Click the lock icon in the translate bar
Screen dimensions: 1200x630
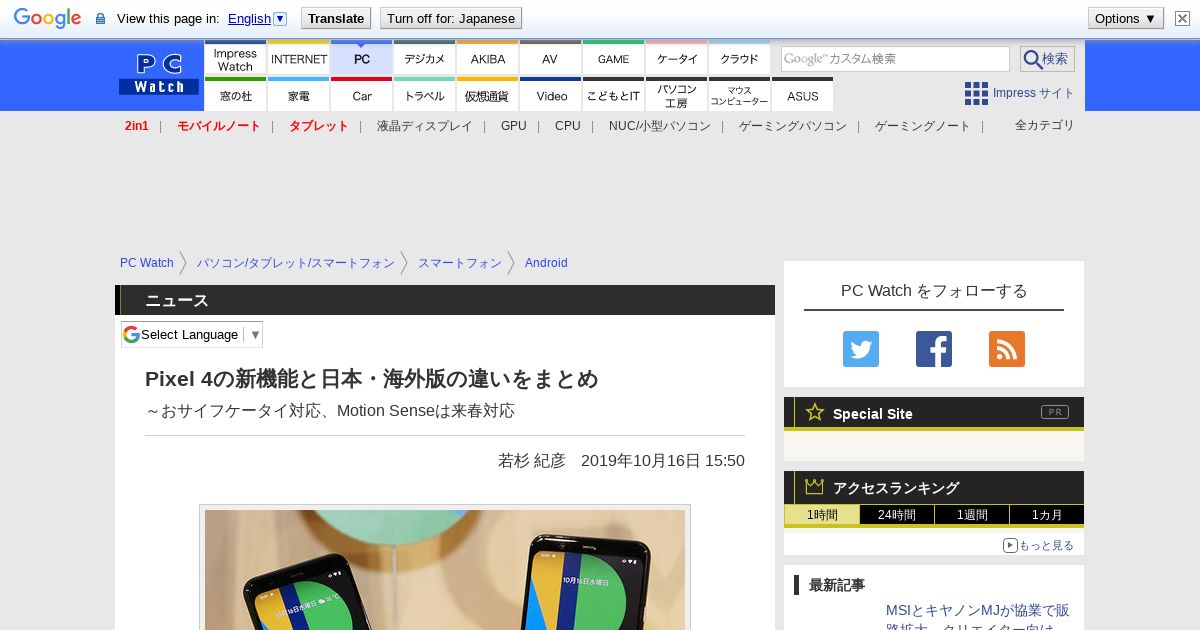[100, 18]
